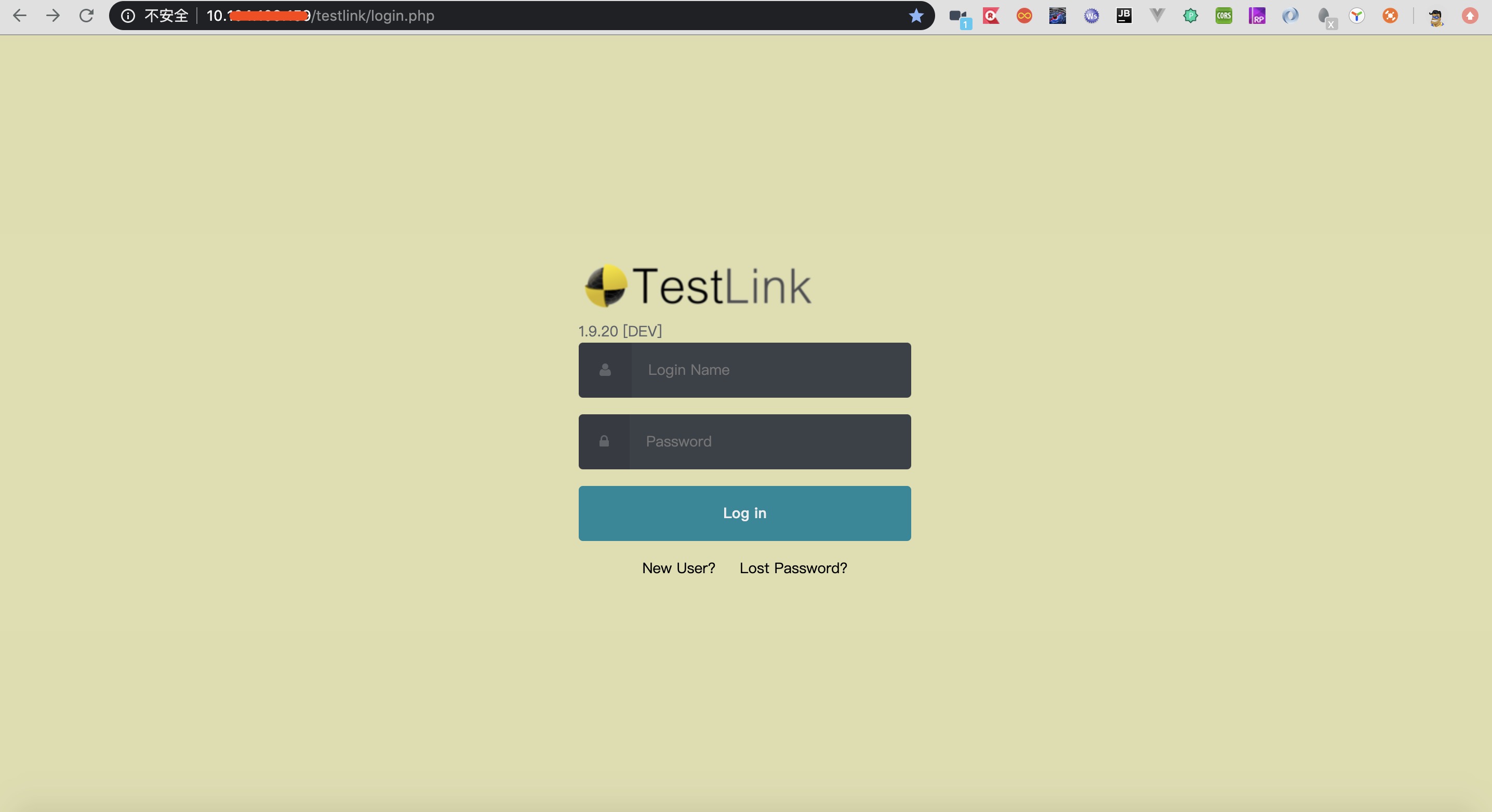Click the bookmark star in address bar
Viewport: 1492px width, 812px height.
point(916,16)
